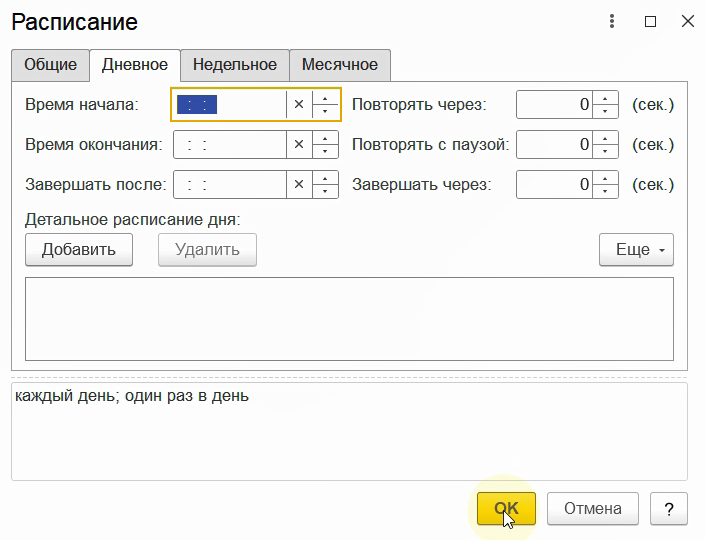The image size is (705, 540).
Task: Decrease the Время окончания value with down arrow
Action: click(x=326, y=151)
